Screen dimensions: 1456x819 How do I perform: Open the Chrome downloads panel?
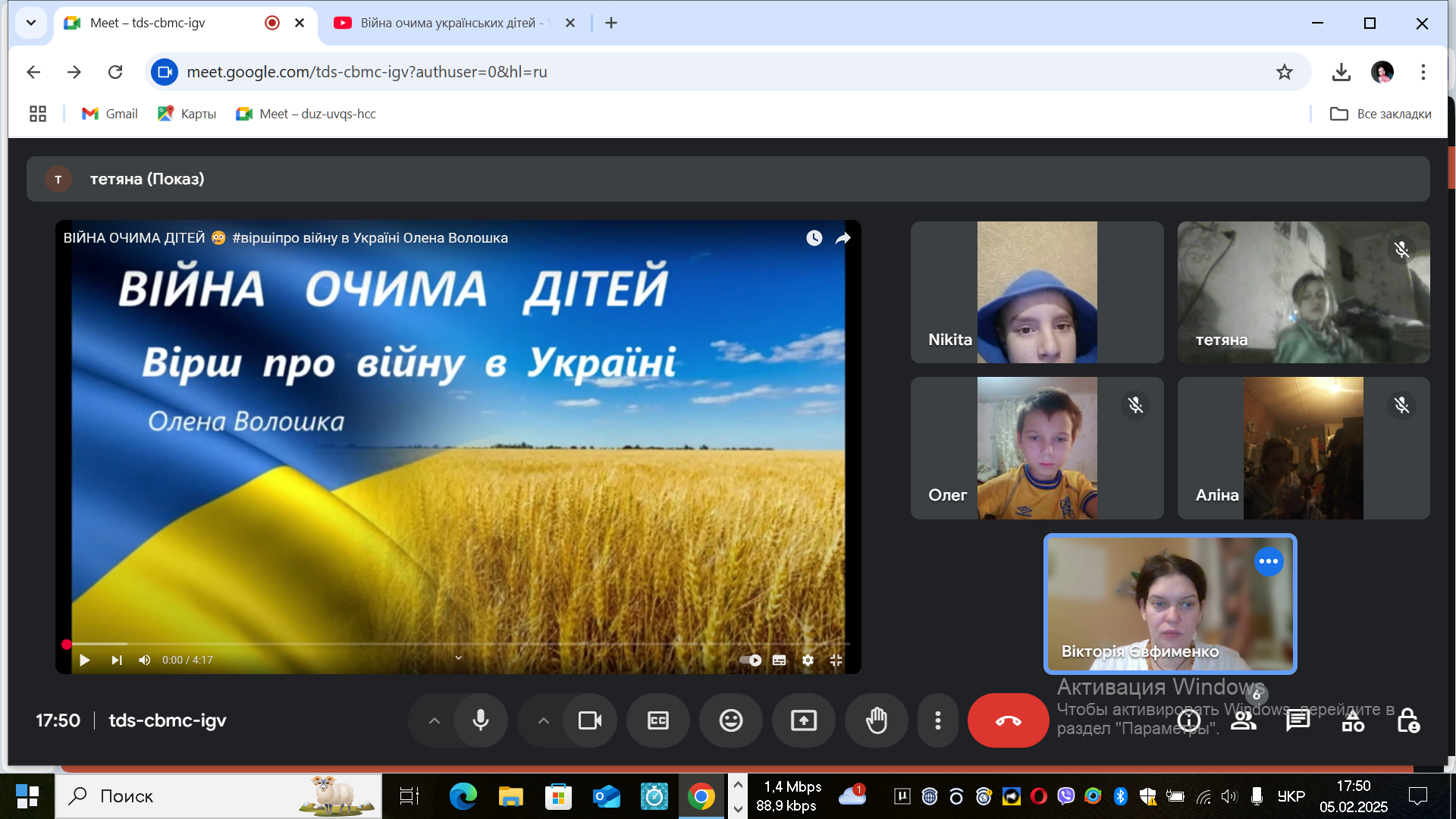[x=1341, y=72]
